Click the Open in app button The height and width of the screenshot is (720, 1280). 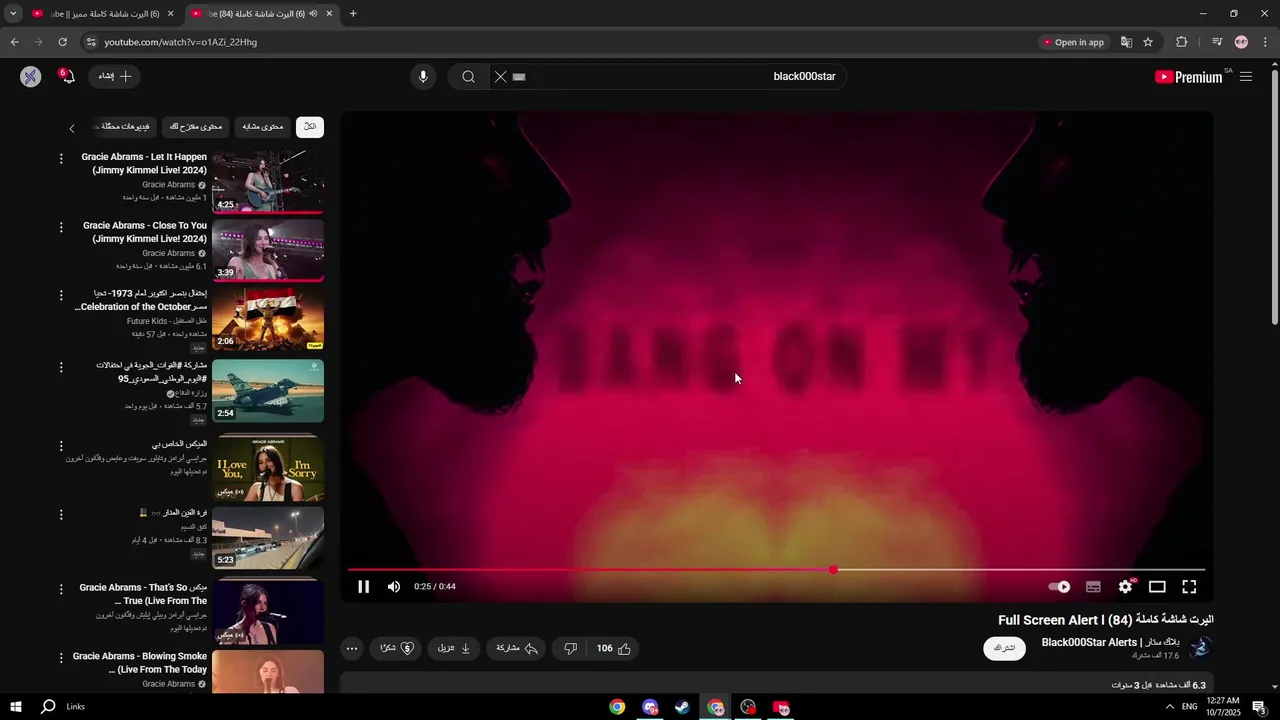[x=1074, y=42]
